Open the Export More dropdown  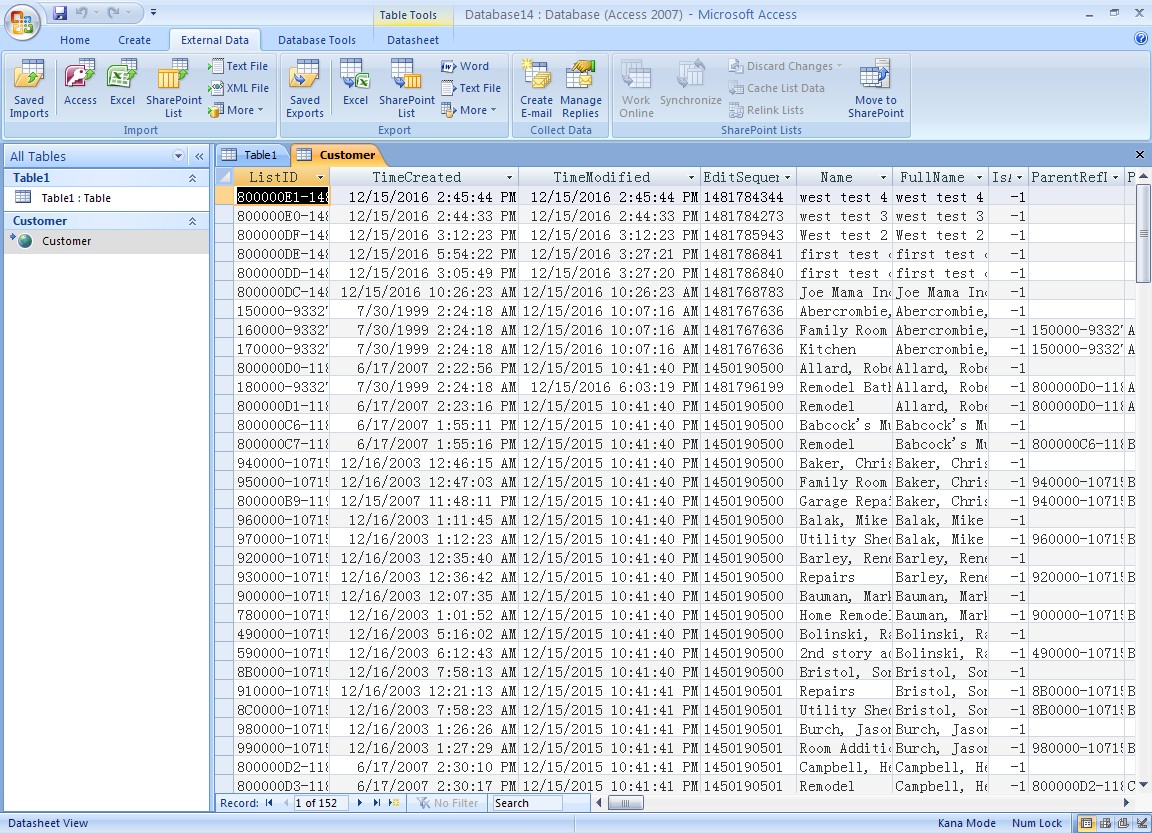[x=469, y=110]
